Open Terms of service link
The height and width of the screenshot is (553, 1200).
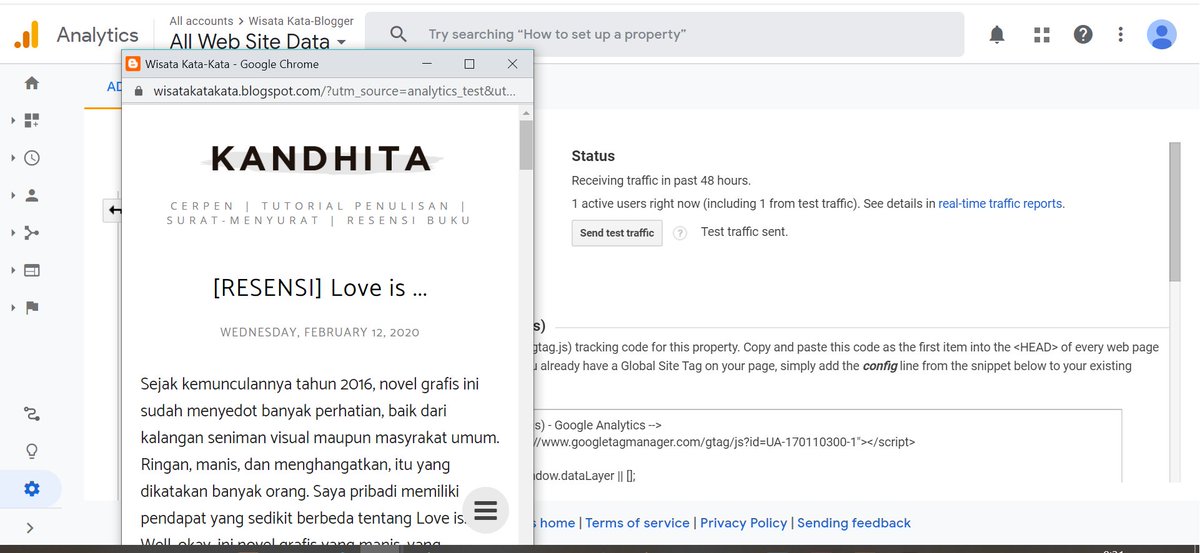tap(637, 523)
